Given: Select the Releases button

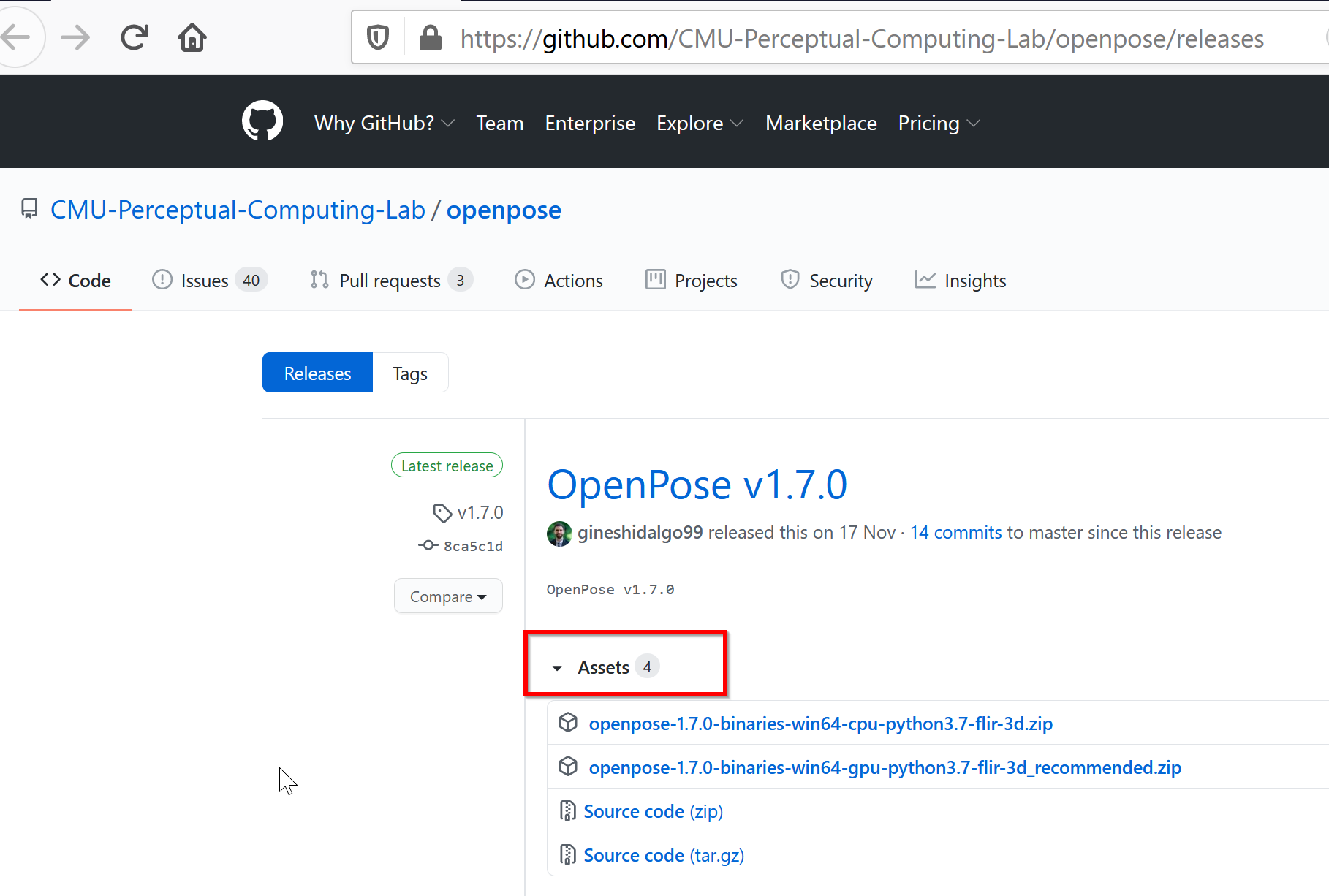Looking at the screenshot, I should (x=317, y=373).
